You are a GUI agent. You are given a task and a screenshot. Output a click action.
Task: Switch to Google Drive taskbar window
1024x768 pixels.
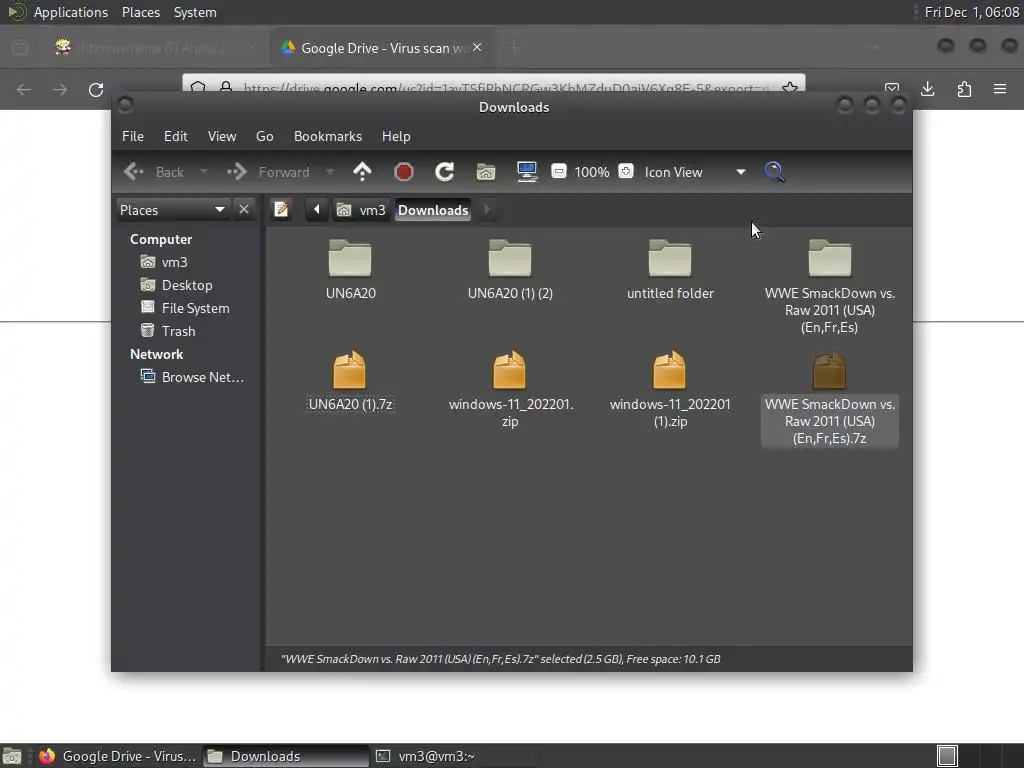118,756
